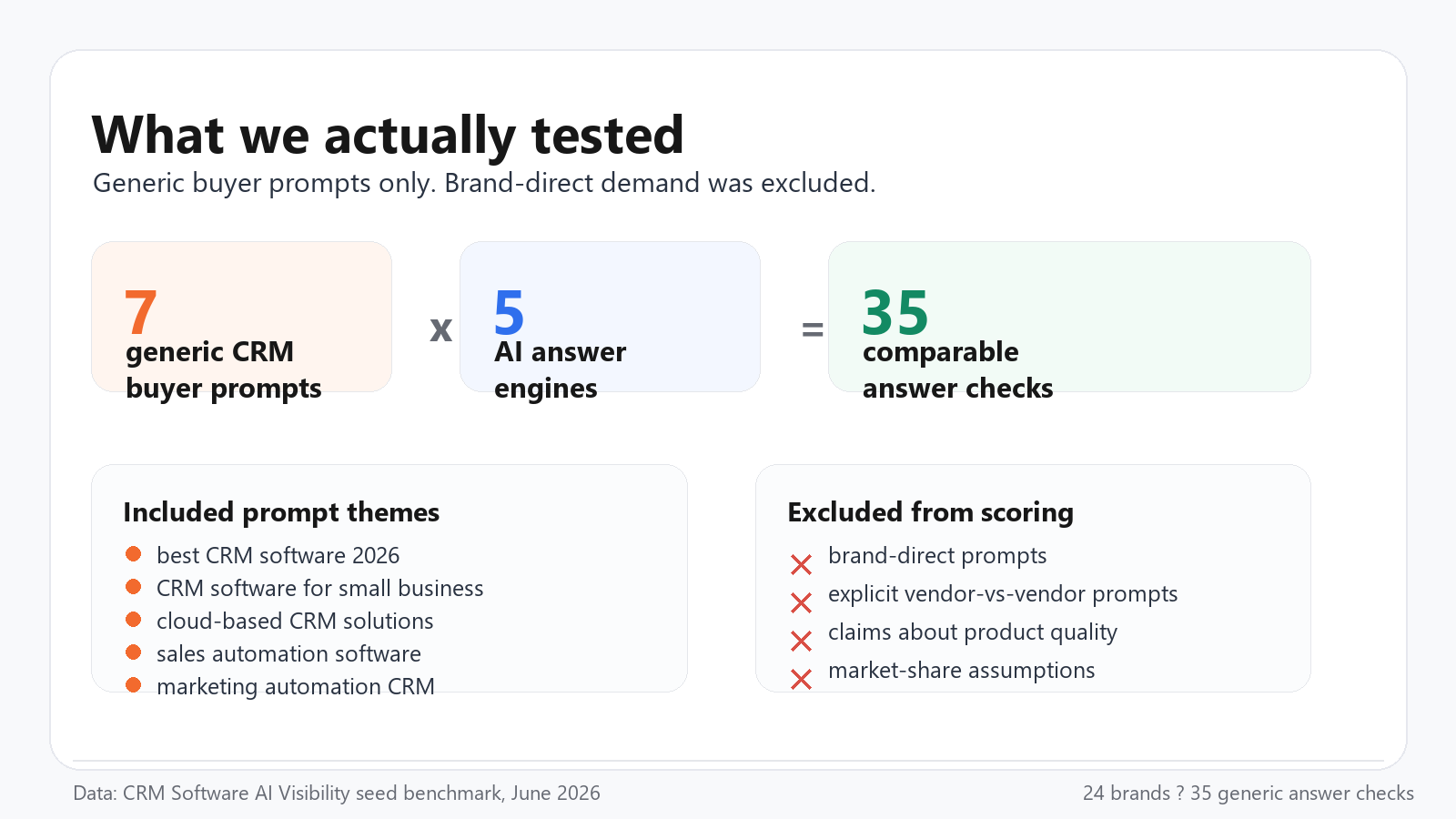Click the What we actually tested heading
1456x819 pixels.
(x=388, y=136)
